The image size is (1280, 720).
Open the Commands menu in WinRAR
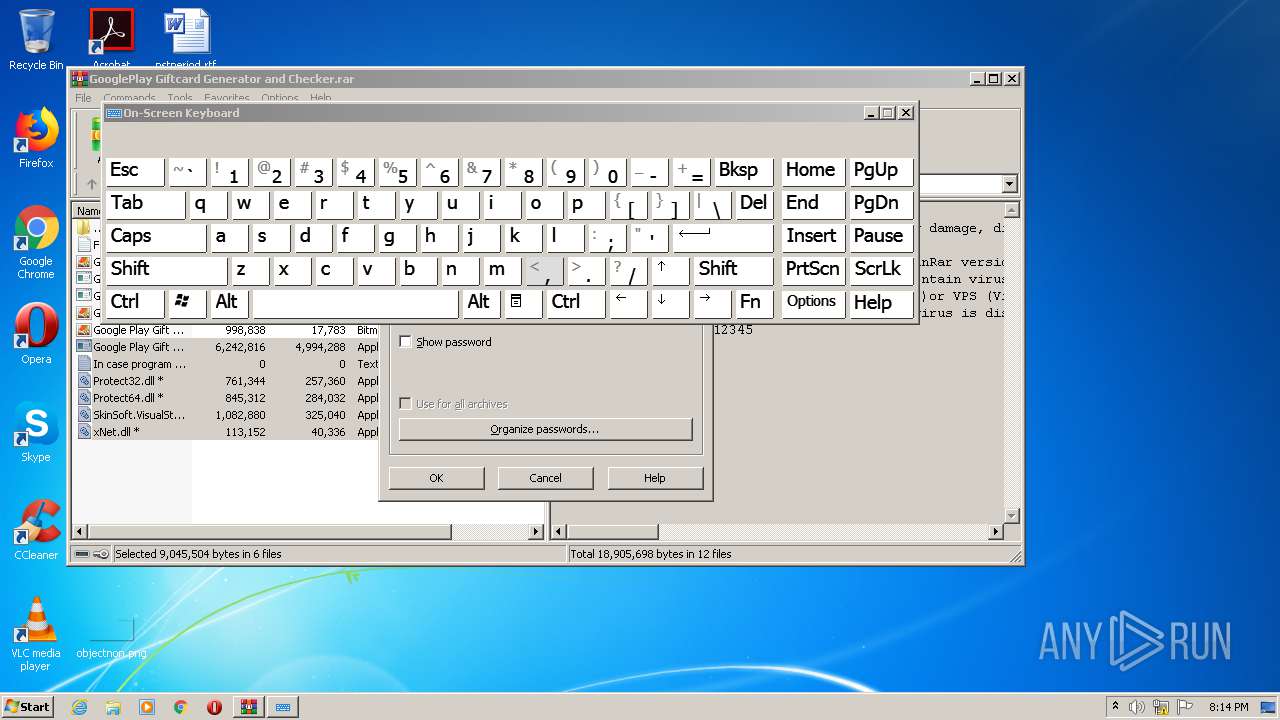pyautogui.click(x=129, y=98)
